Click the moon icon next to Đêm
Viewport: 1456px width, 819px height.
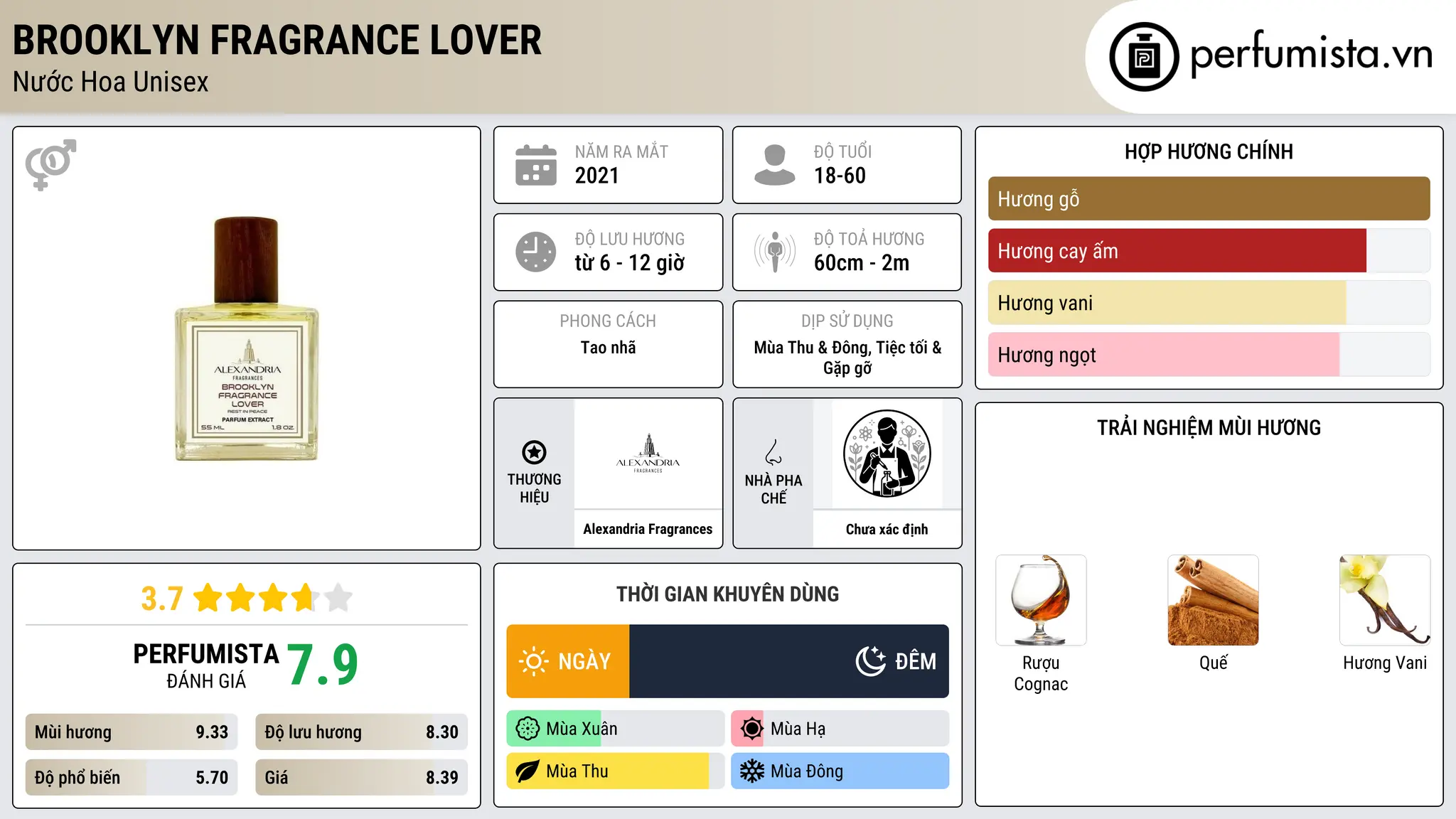coord(871,661)
